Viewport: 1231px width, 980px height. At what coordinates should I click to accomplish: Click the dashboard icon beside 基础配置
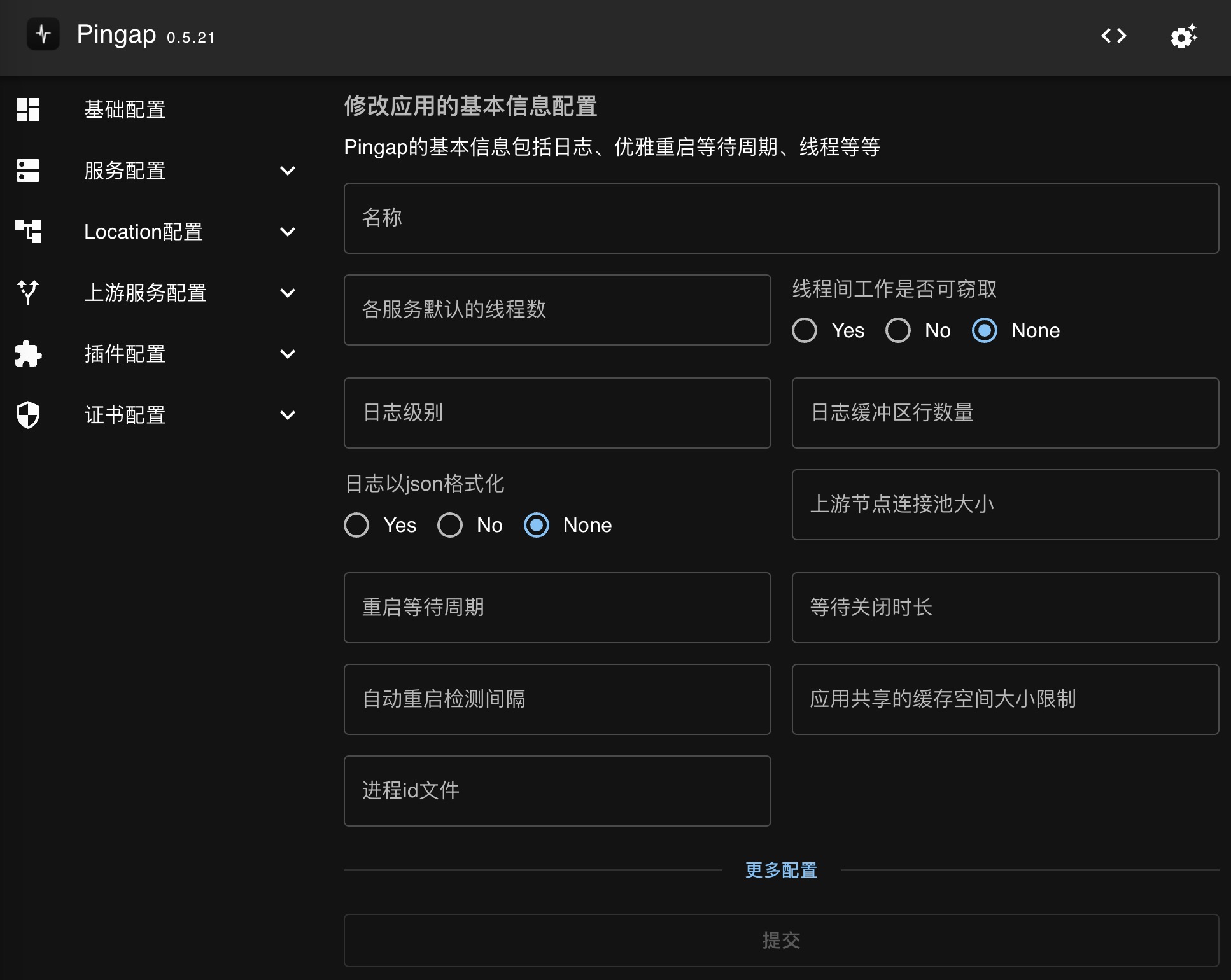pos(28,109)
